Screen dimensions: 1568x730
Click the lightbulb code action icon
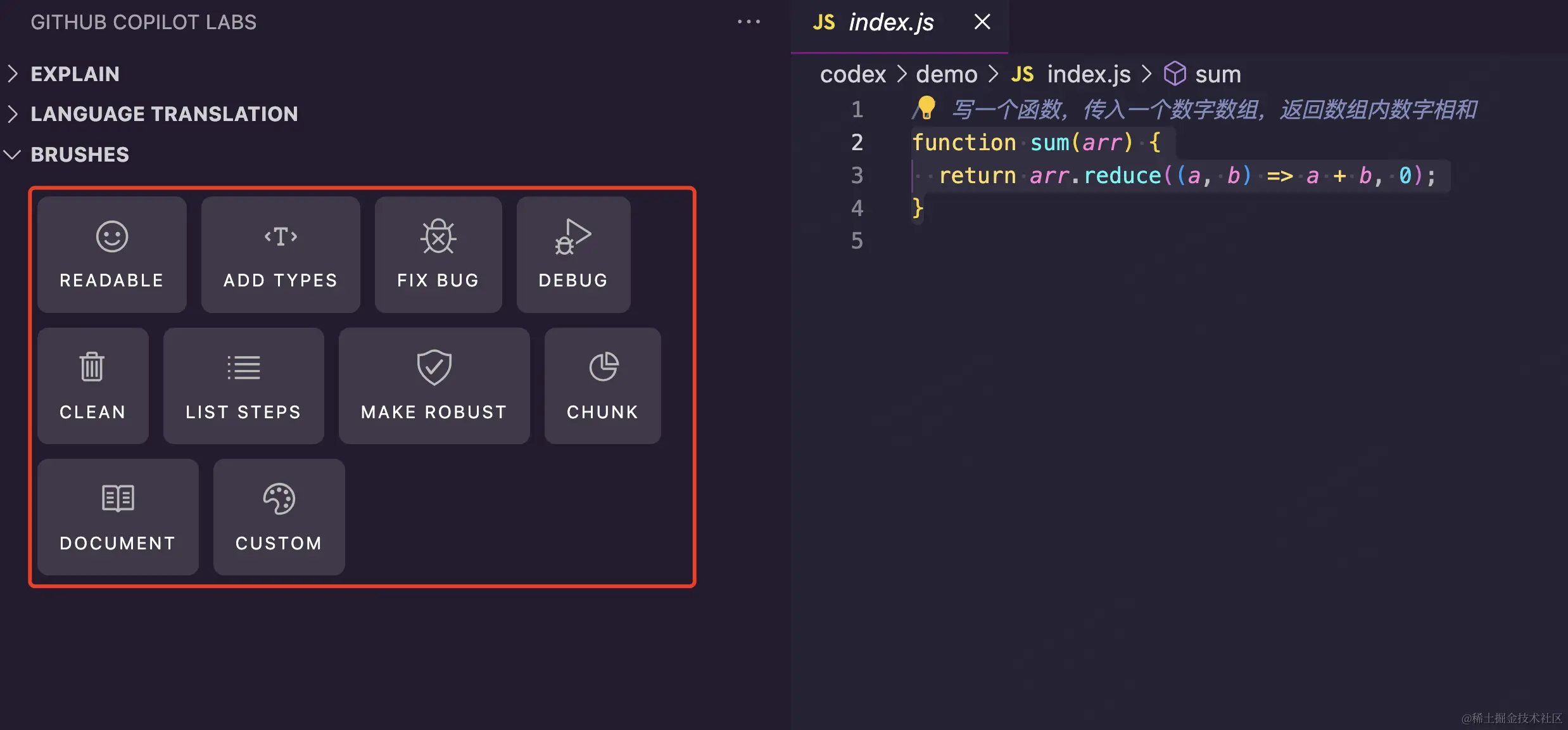tap(926, 108)
